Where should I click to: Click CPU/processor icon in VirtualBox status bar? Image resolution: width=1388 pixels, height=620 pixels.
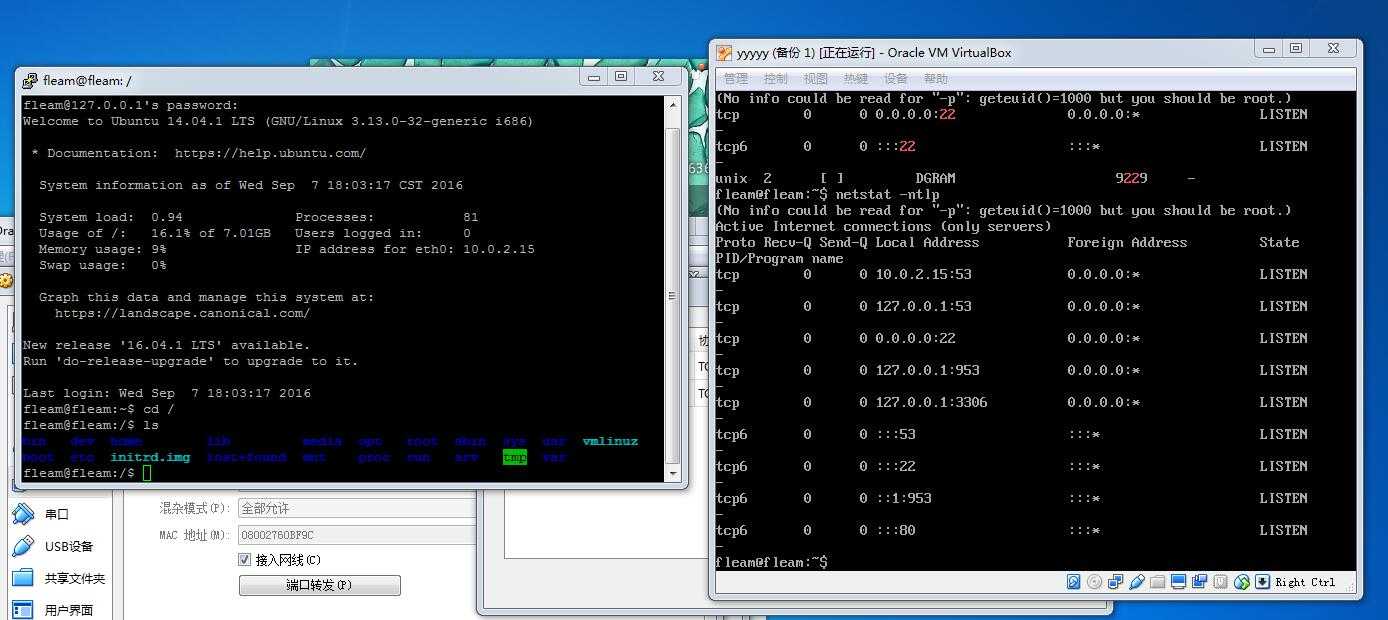click(x=1221, y=581)
